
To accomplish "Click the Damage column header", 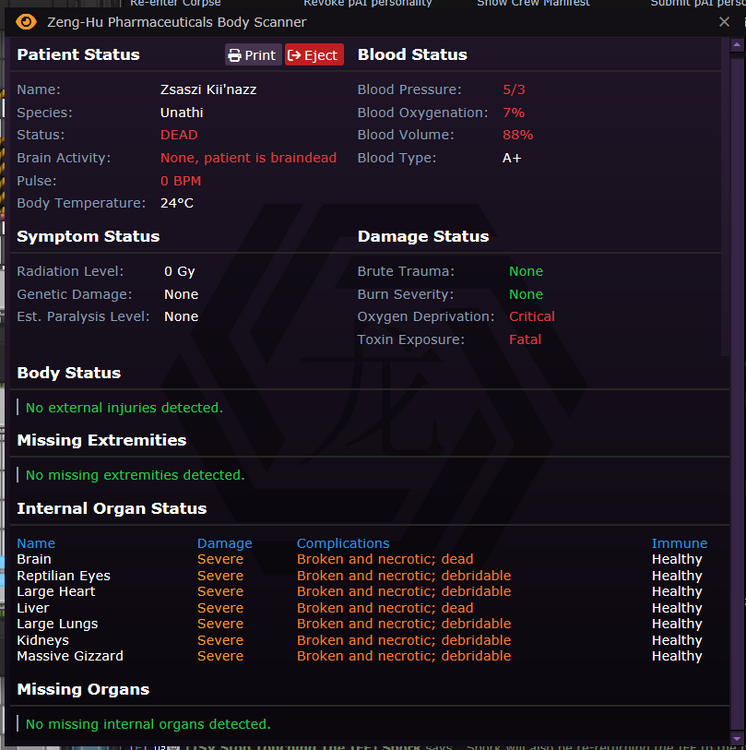I will click(x=224, y=543).
